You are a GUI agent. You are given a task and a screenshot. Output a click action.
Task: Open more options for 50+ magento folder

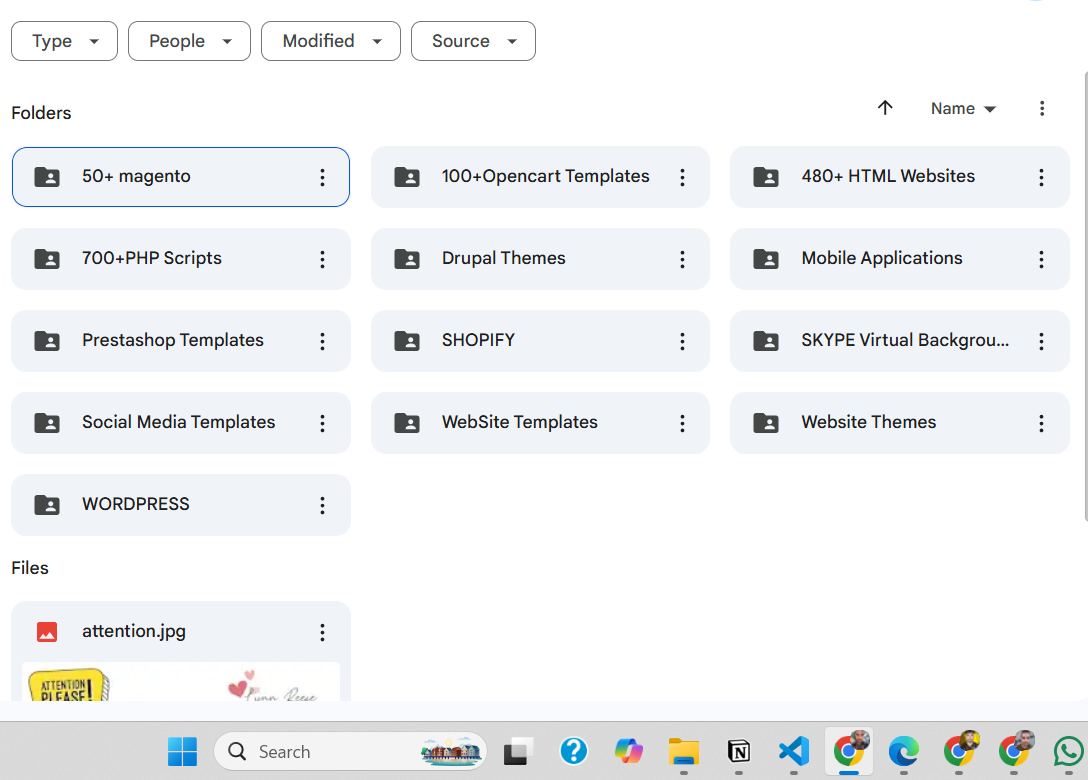tap(323, 177)
